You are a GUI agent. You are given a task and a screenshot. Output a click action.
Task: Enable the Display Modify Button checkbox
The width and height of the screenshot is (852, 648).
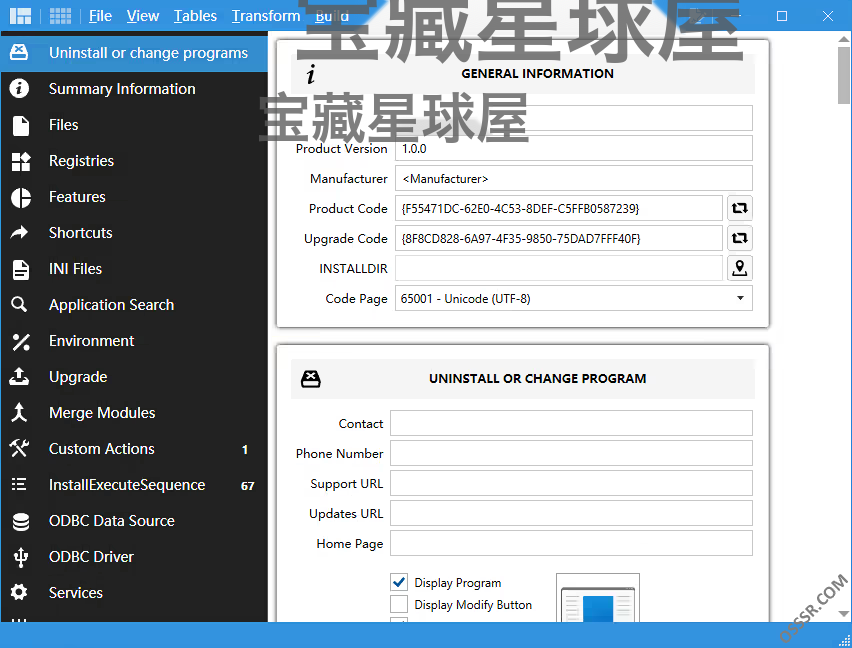pos(399,604)
